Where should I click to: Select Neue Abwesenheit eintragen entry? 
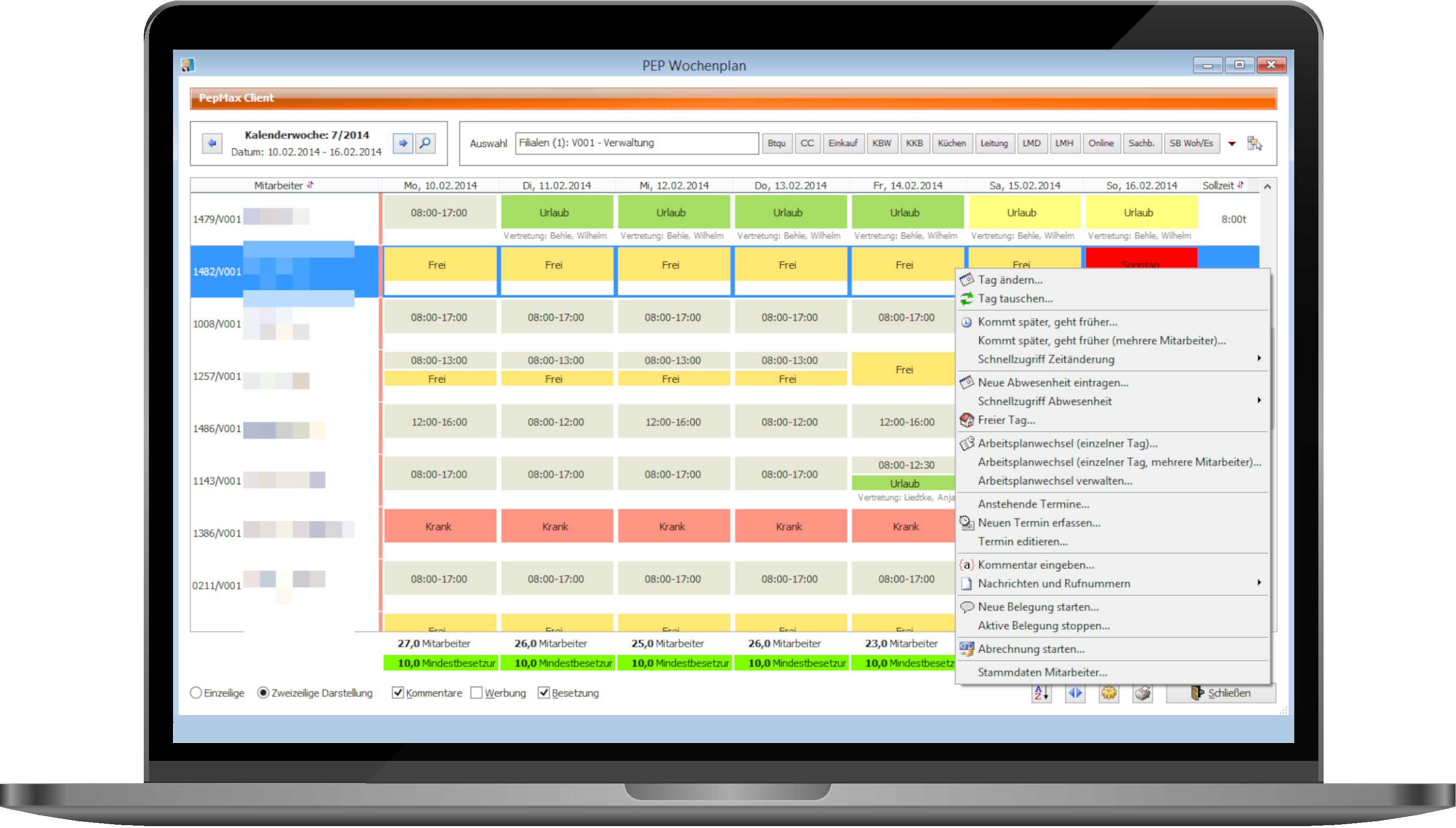point(1114,383)
